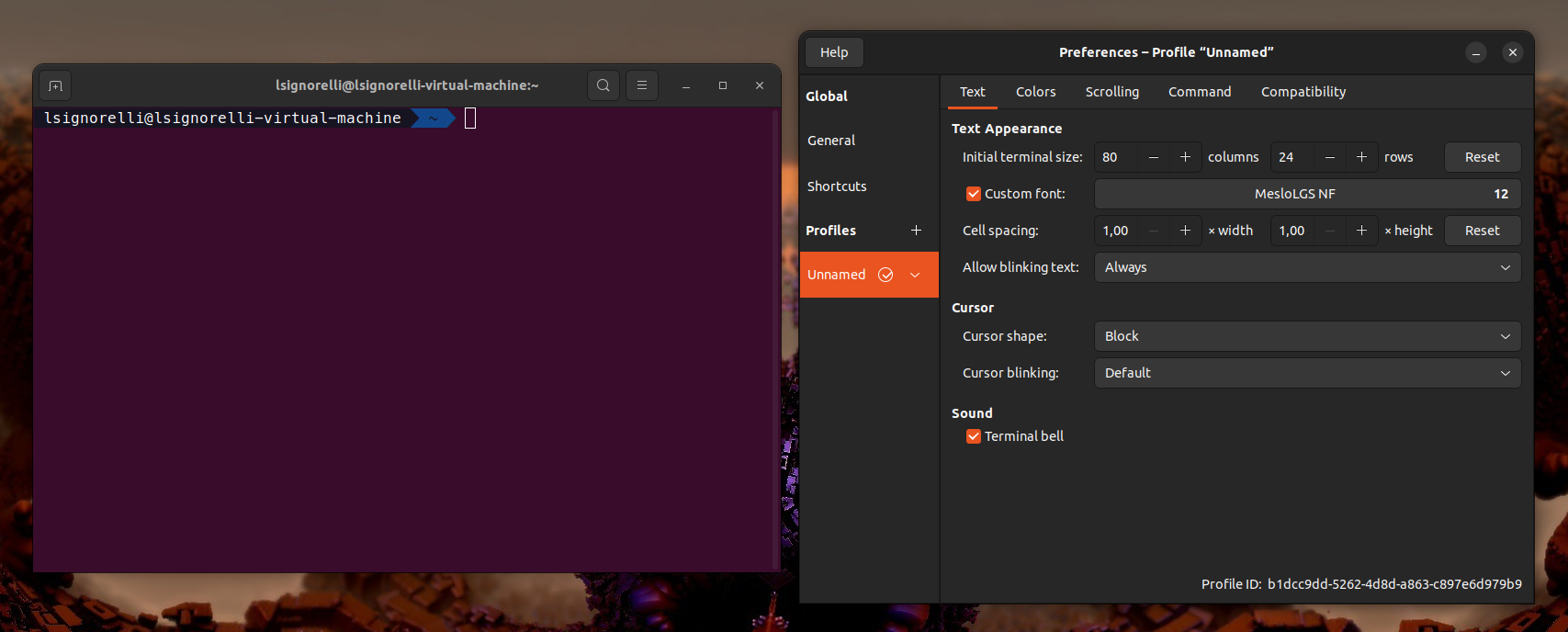Add a new profile with plus icon
This screenshot has height=632, width=1568.
point(916,231)
